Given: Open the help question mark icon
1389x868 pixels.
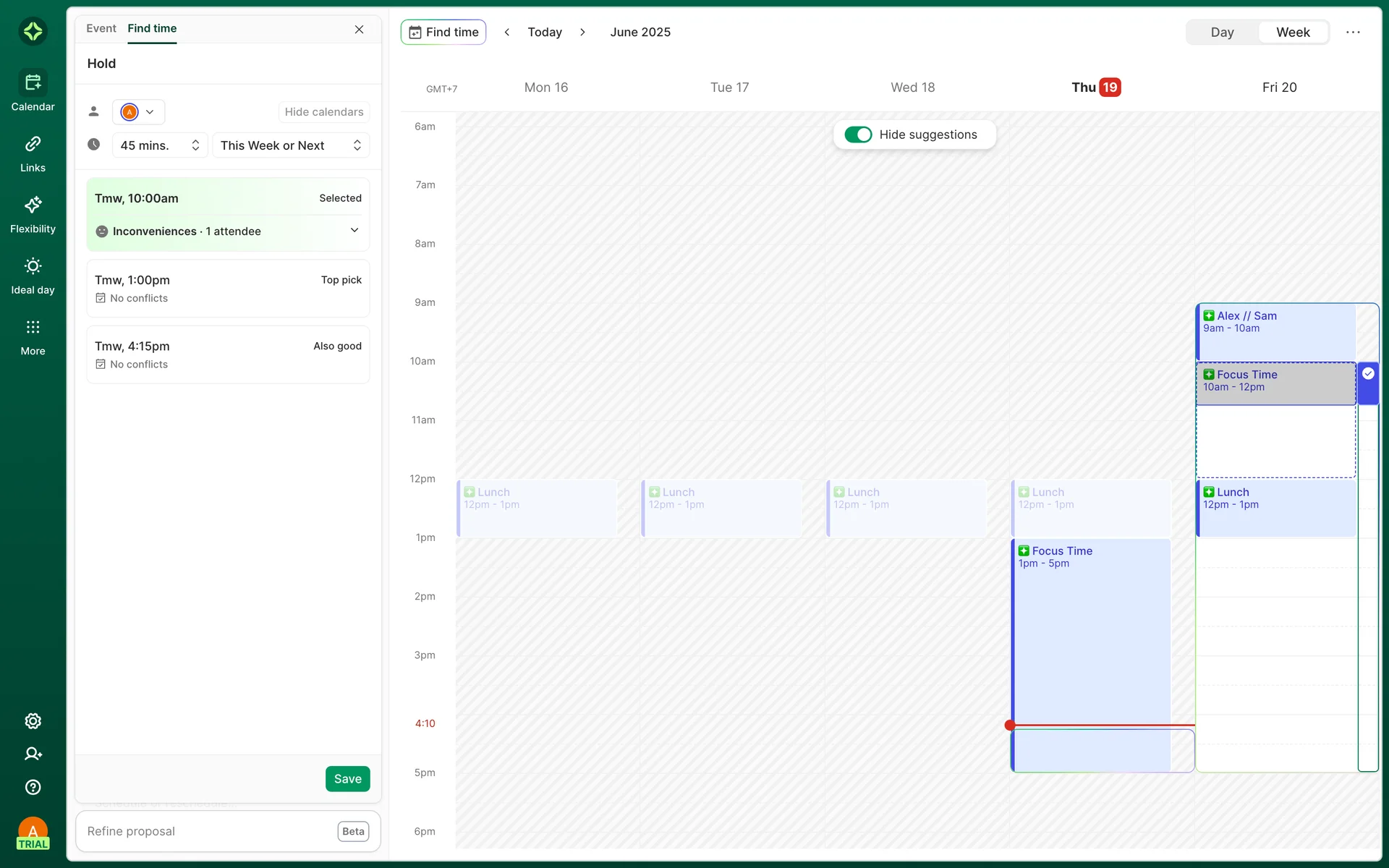Looking at the screenshot, I should point(33,787).
